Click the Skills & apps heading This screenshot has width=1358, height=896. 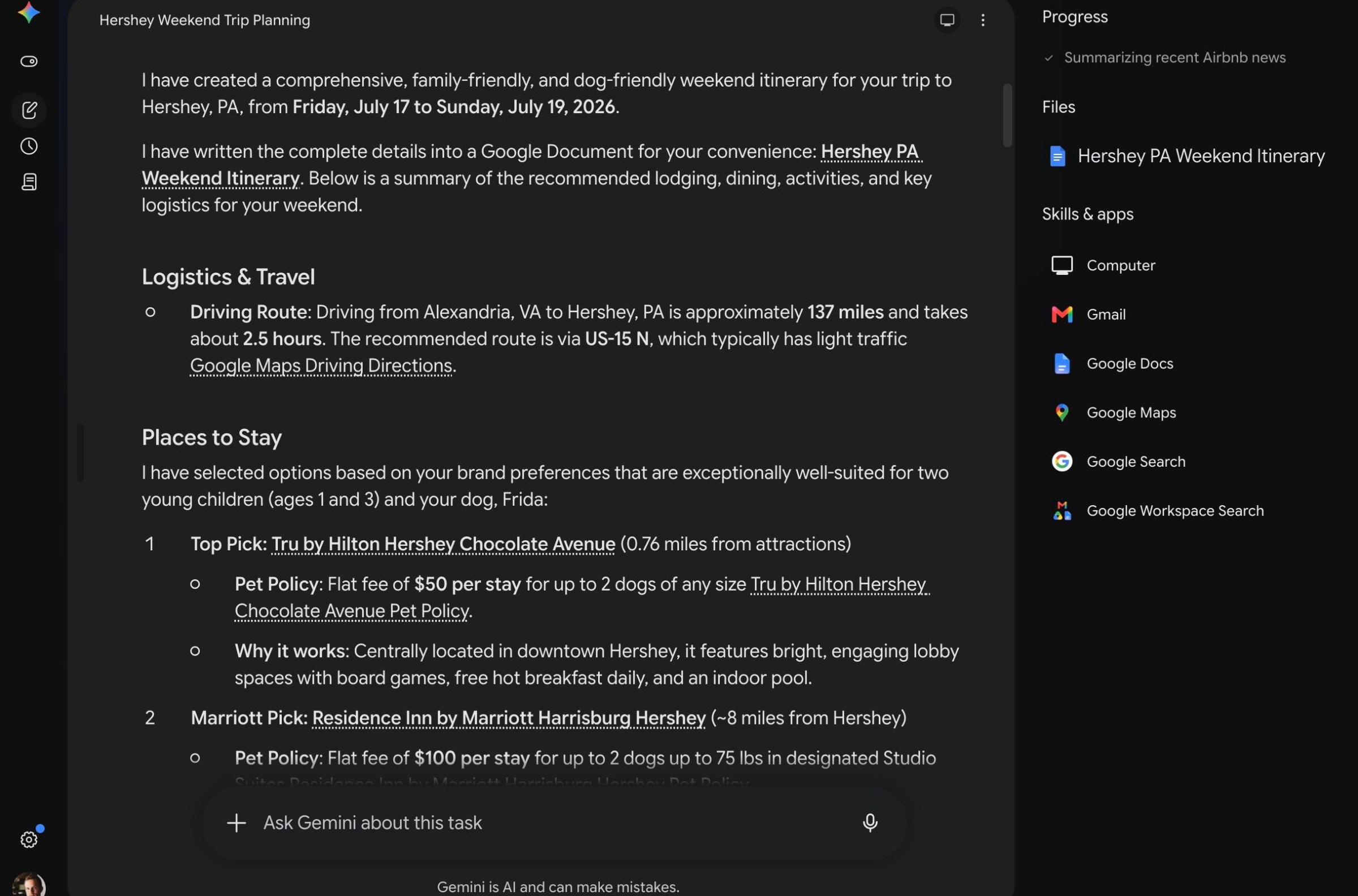[x=1088, y=214]
